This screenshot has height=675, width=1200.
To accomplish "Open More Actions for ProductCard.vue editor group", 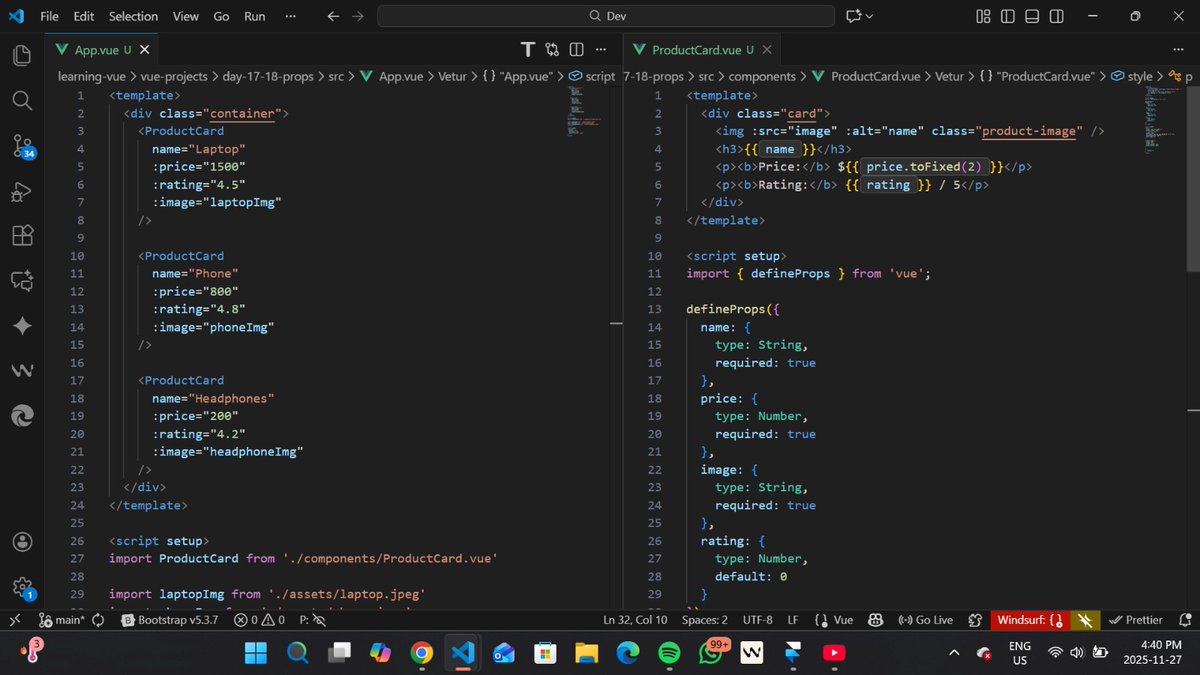I will (1177, 49).
